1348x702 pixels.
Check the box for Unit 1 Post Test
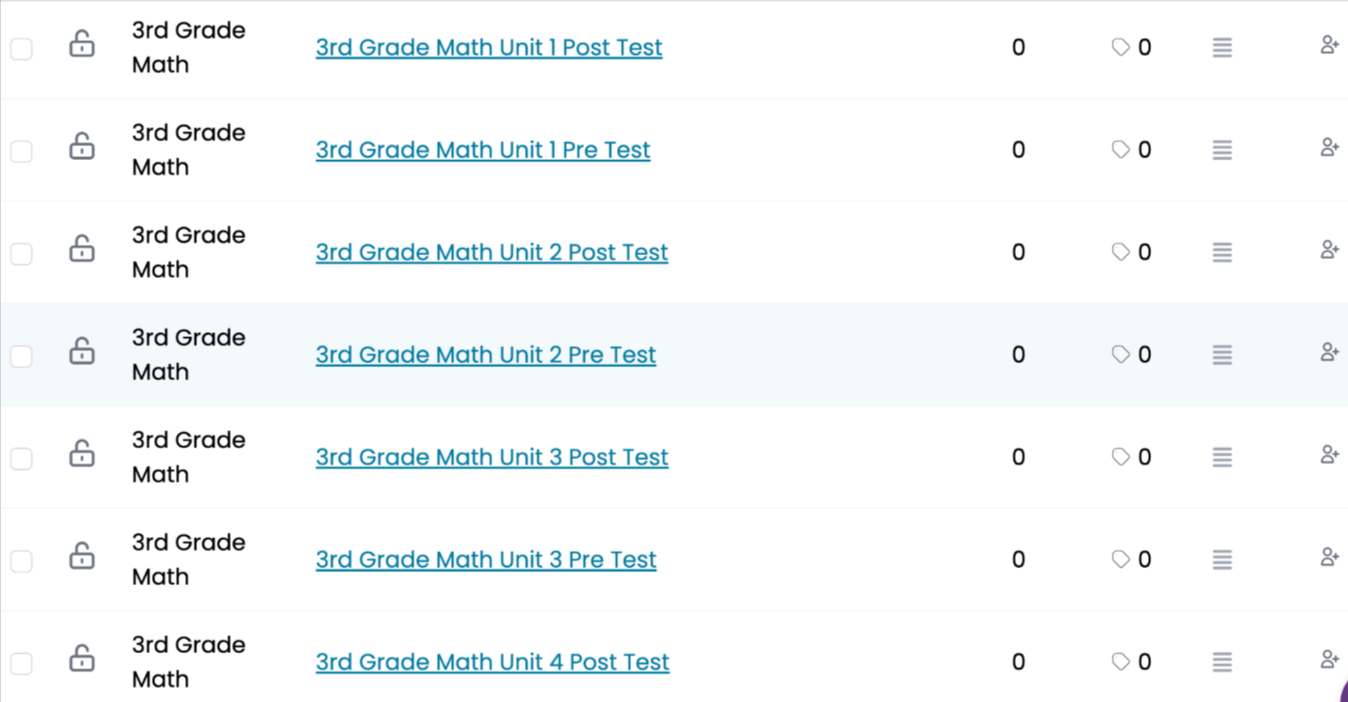tap(21, 49)
